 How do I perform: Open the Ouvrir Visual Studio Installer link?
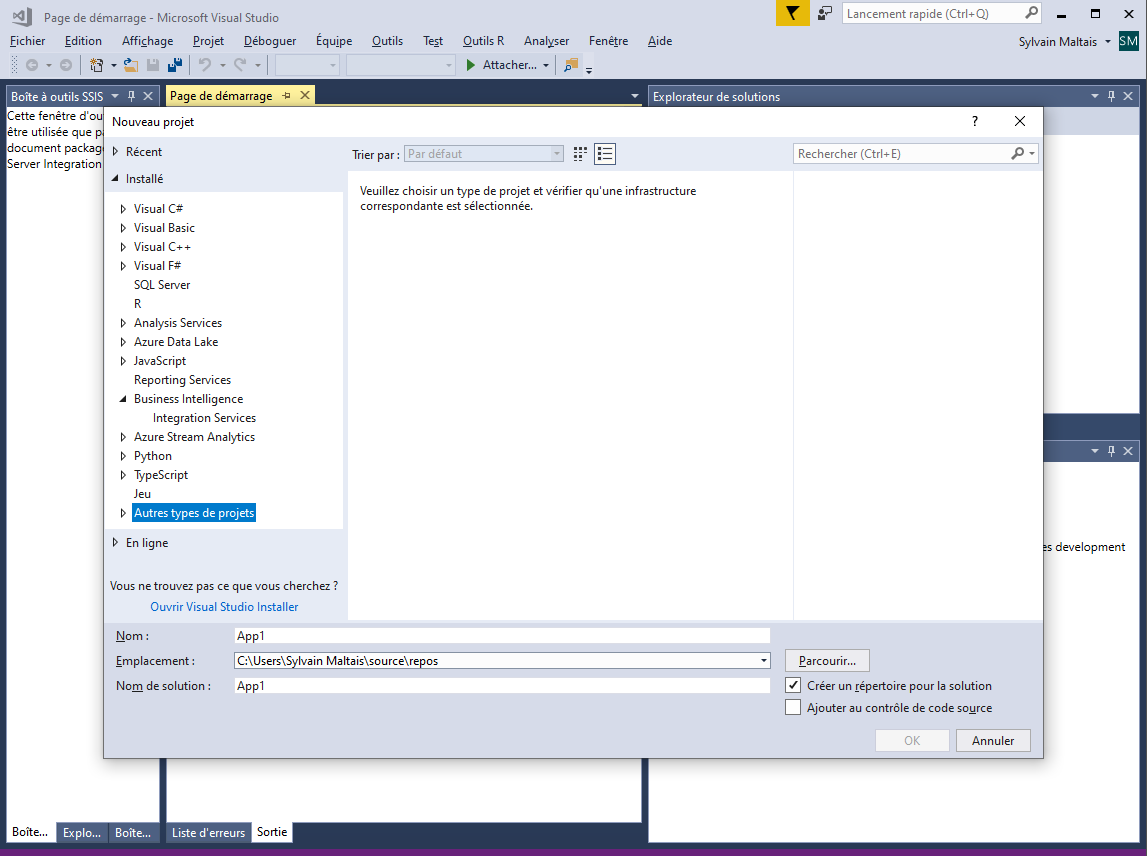[x=224, y=607]
